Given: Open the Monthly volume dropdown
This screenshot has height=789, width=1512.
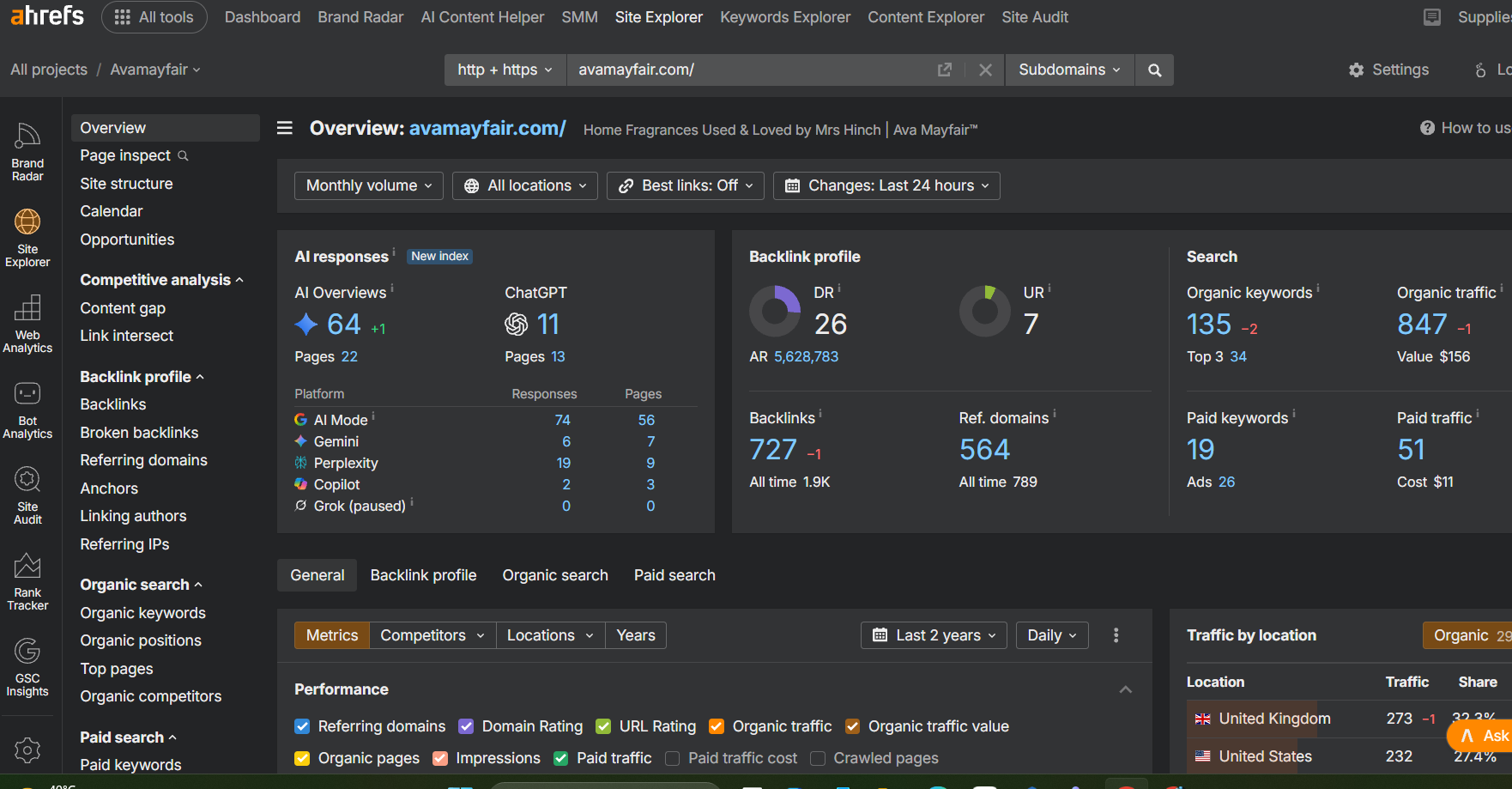Looking at the screenshot, I should point(369,185).
